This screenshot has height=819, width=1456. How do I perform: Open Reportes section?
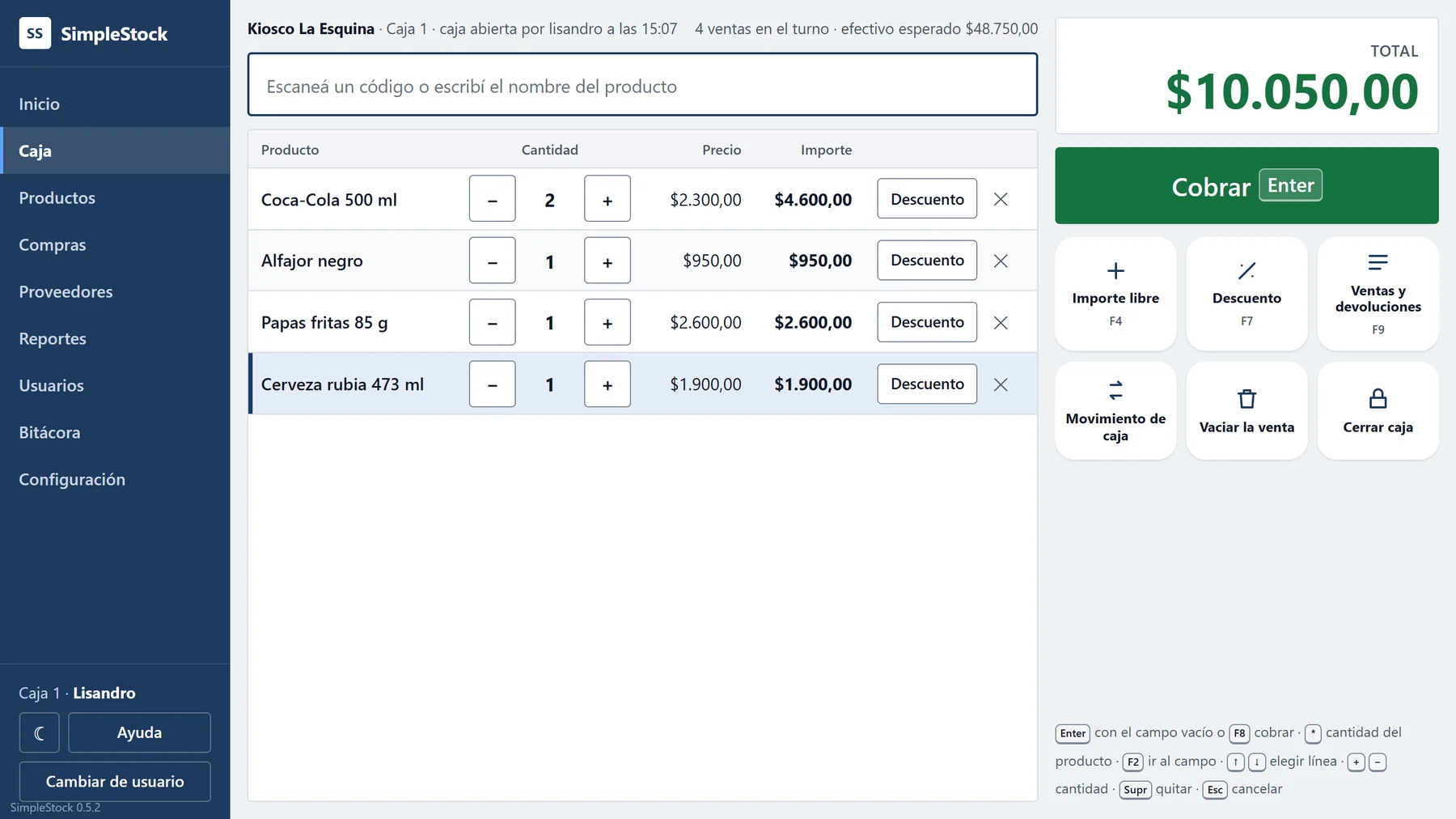click(115, 339)
